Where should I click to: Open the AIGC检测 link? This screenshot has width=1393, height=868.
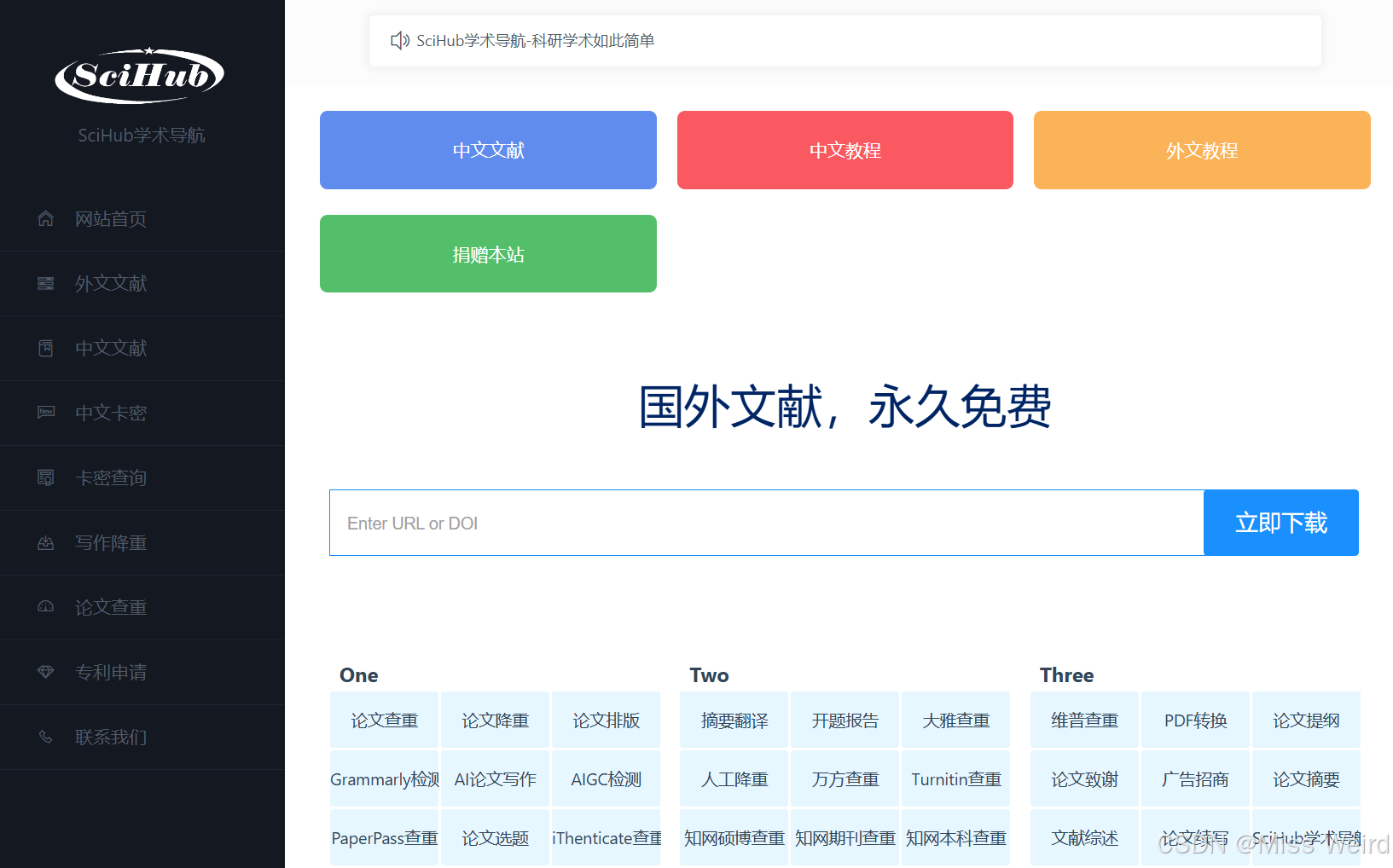pos(607,779)
